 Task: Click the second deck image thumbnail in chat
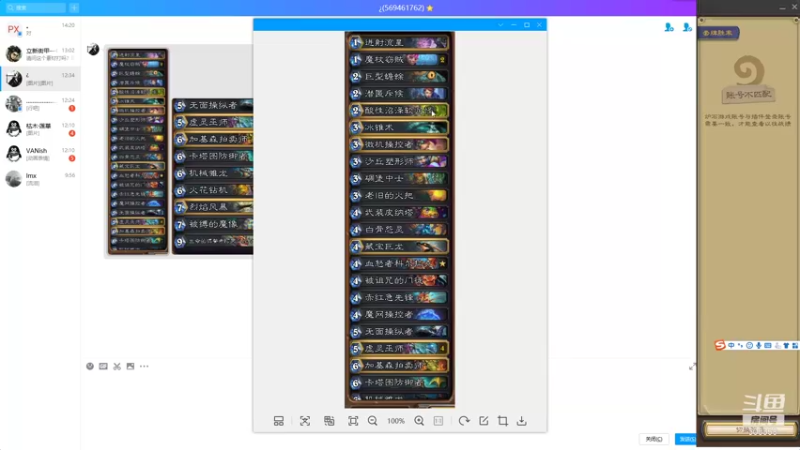coord(212,176)
